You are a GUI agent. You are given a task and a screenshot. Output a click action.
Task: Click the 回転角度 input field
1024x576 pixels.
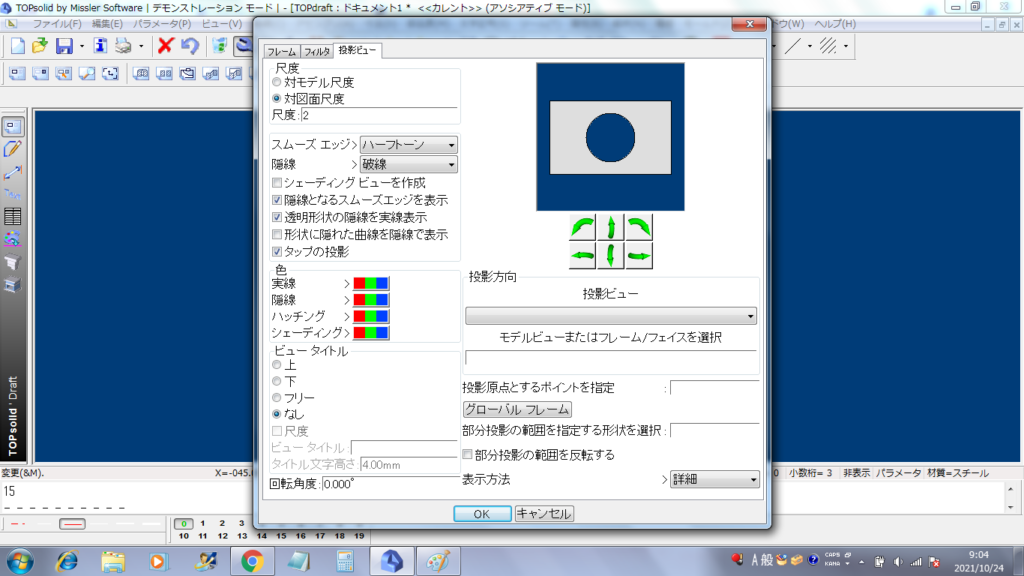tap(390, 484)
